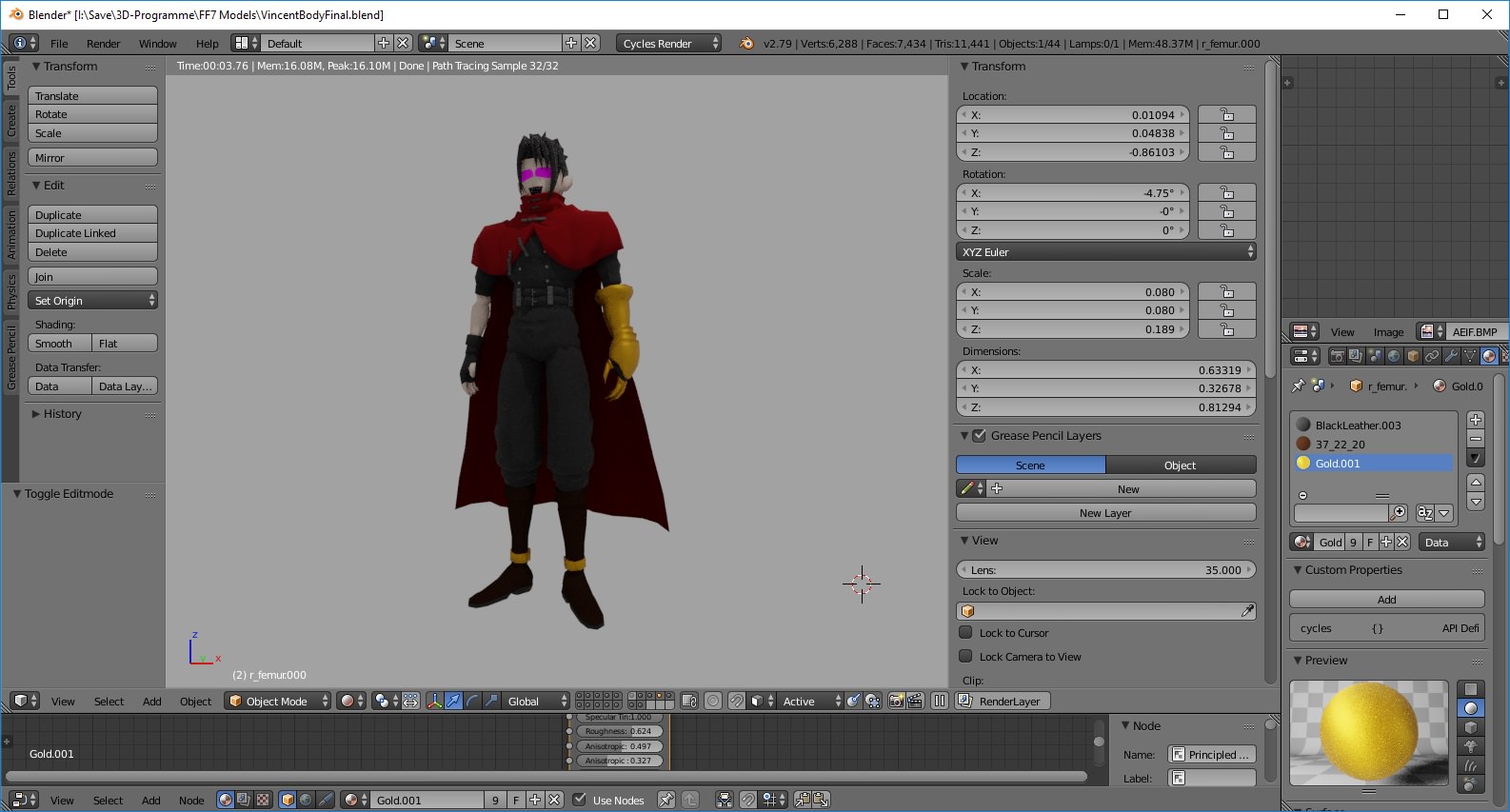Select Object grease pencil data source

point(1181,465)
